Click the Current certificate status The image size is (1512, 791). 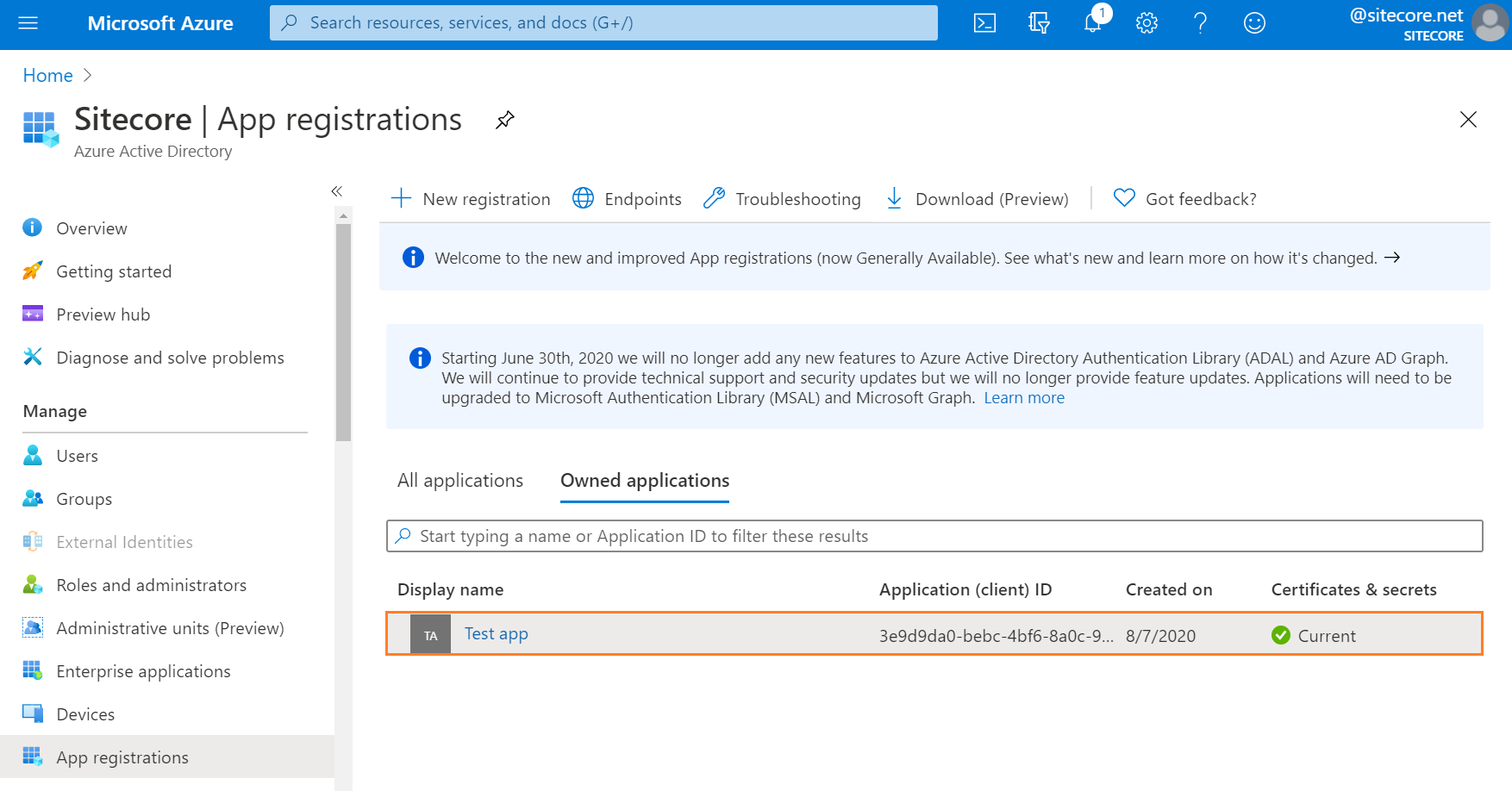point(1314,636)
